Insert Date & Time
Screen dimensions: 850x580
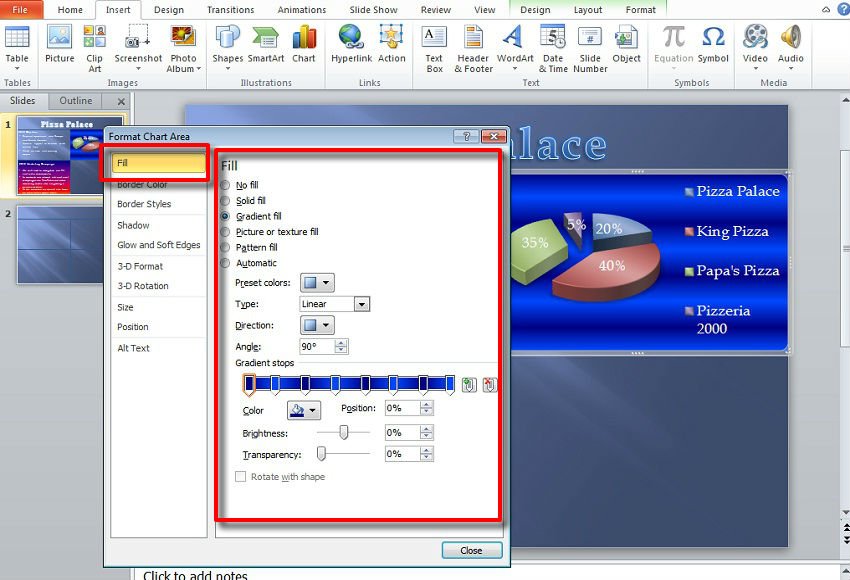click(553, 48)
